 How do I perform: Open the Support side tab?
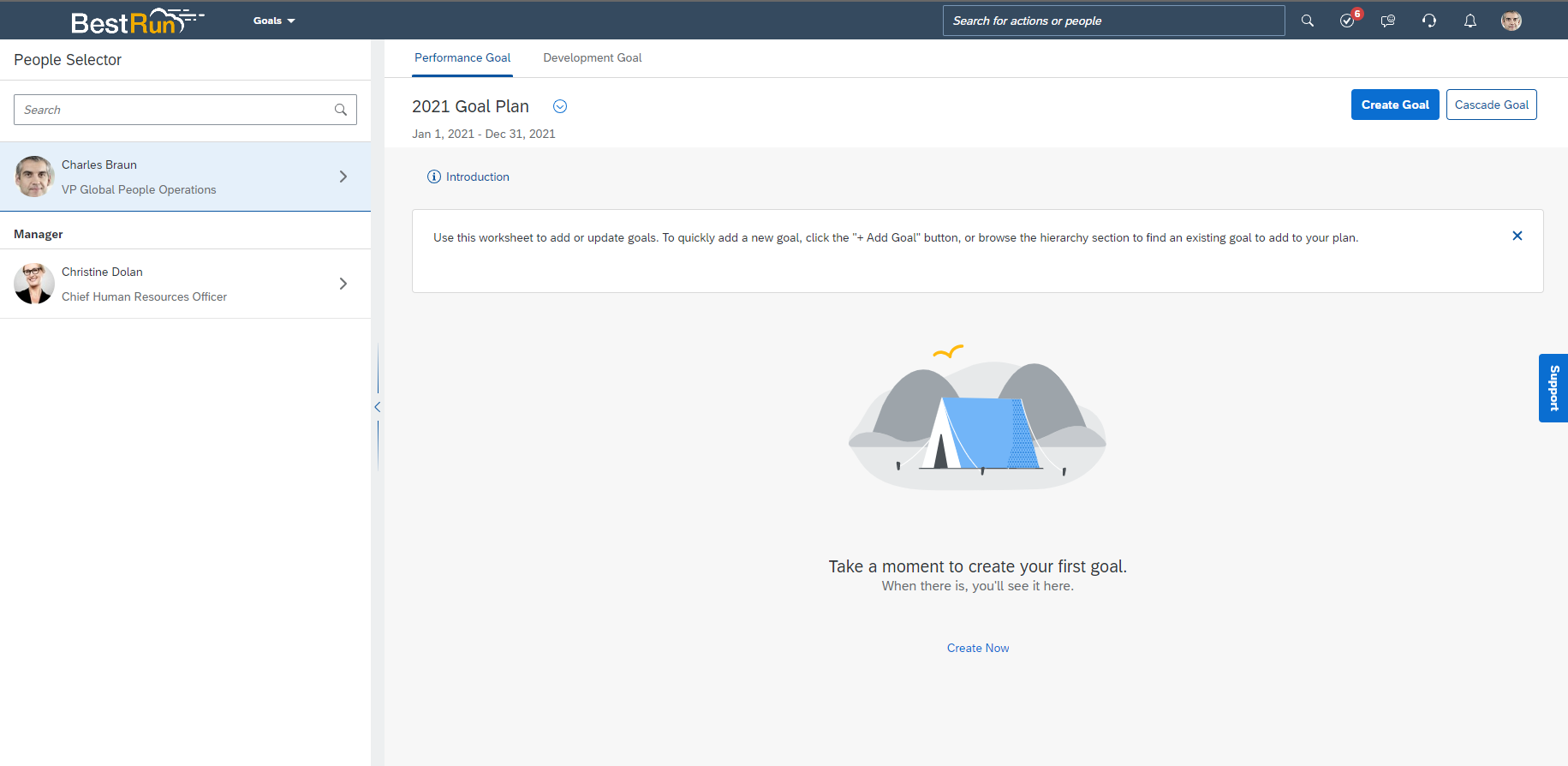(1553, 388)
